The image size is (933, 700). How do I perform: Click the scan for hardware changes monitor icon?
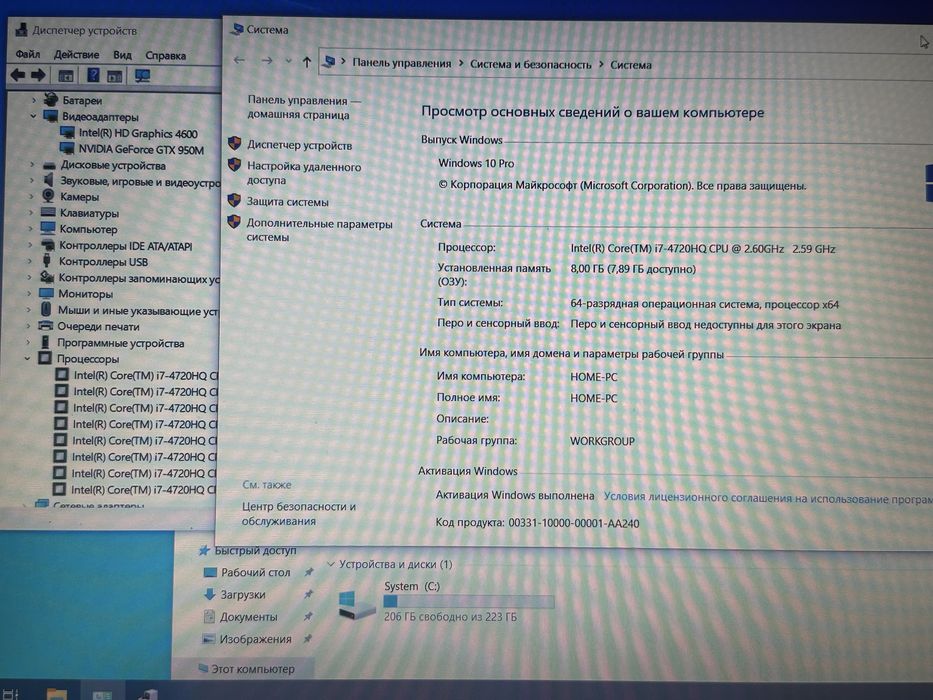[142, 76]
